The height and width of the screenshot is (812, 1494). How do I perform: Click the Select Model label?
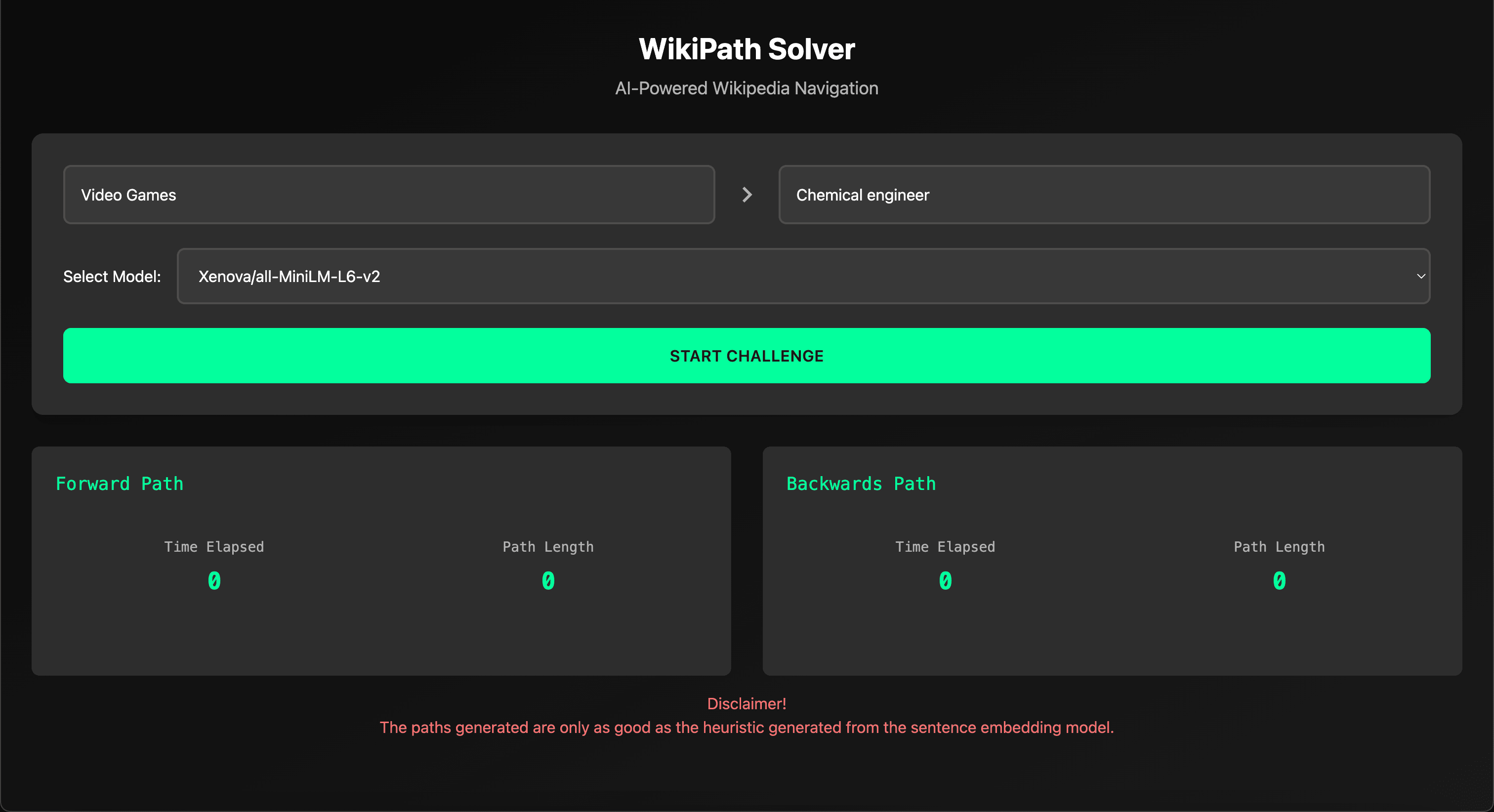111,276
